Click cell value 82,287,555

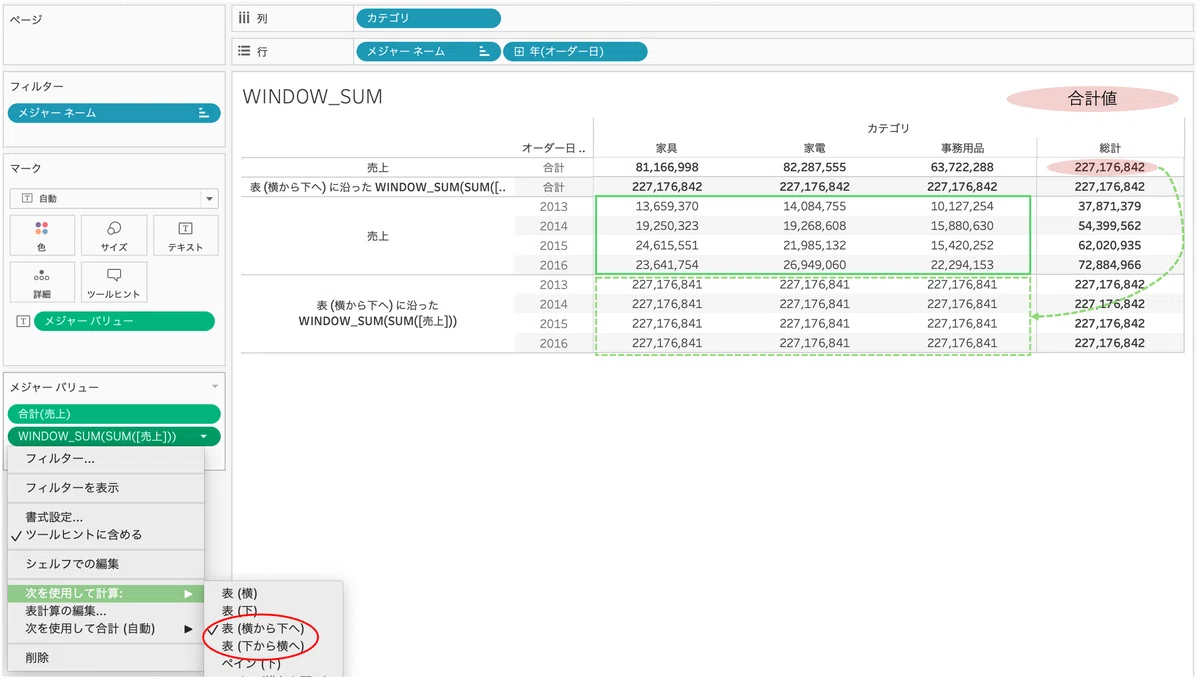(814, 167)
